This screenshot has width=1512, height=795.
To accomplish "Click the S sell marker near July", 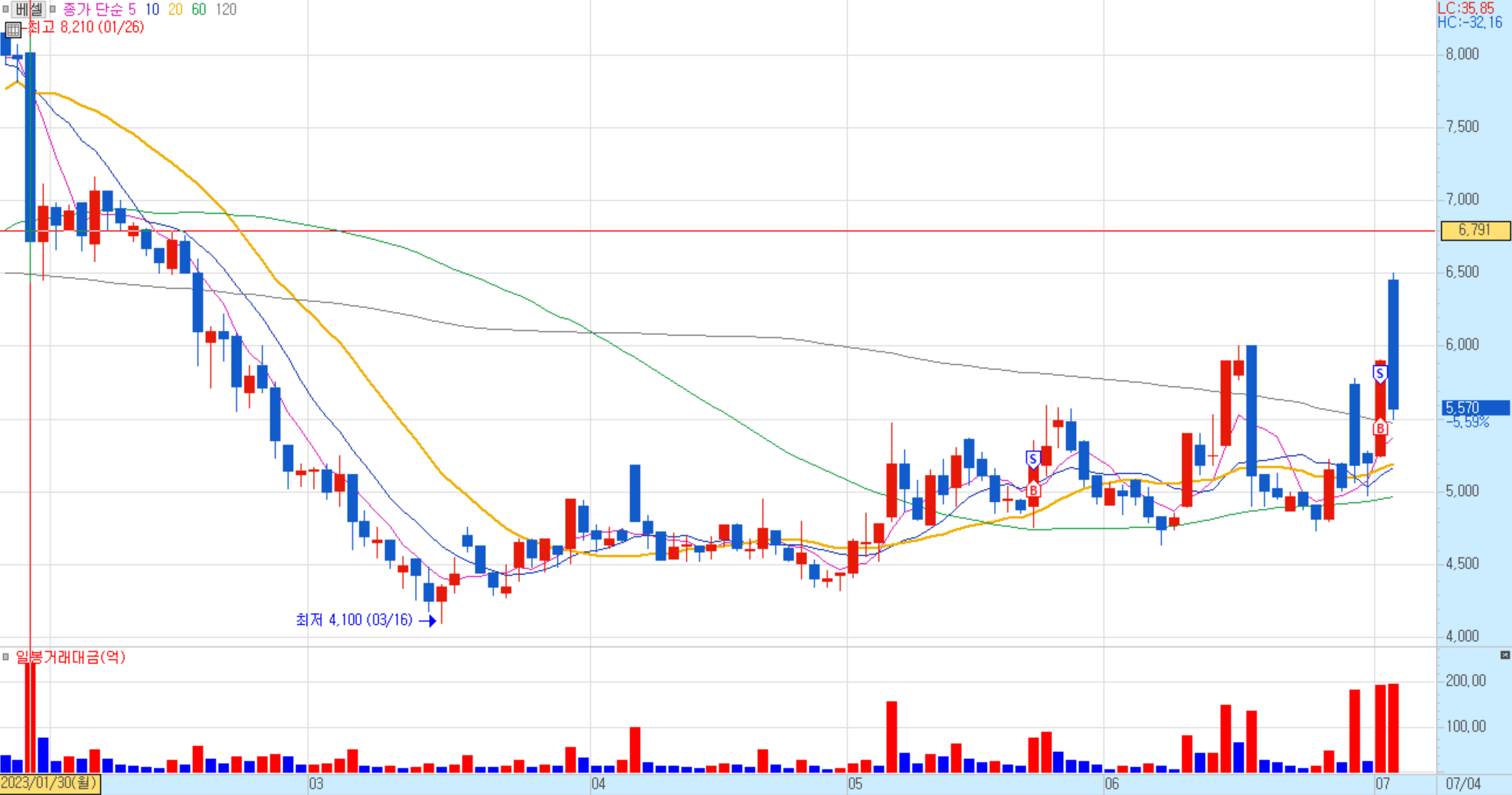I will (x=1380, y=374).
